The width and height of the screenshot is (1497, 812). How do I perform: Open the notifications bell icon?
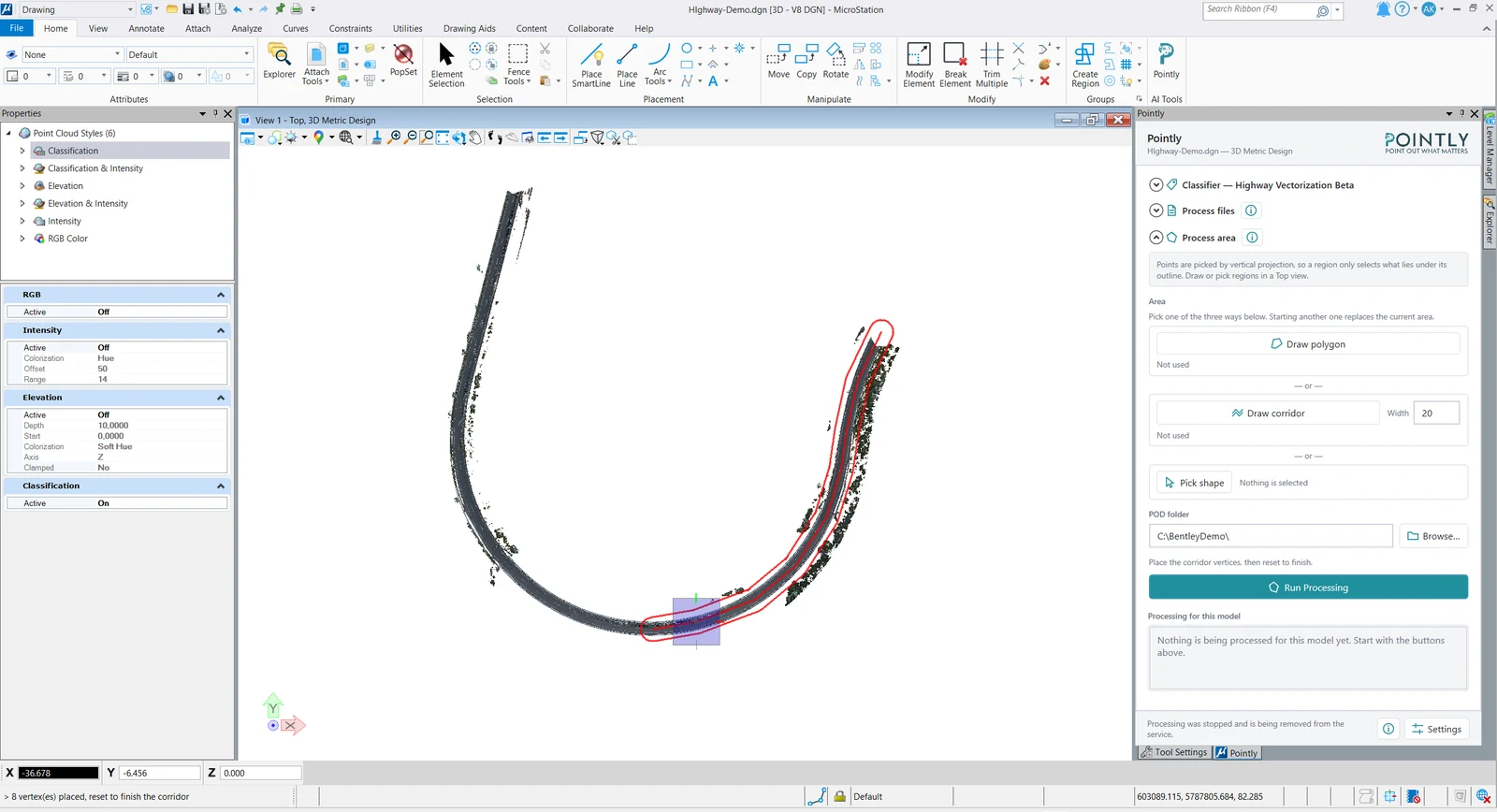(1383, 9)
